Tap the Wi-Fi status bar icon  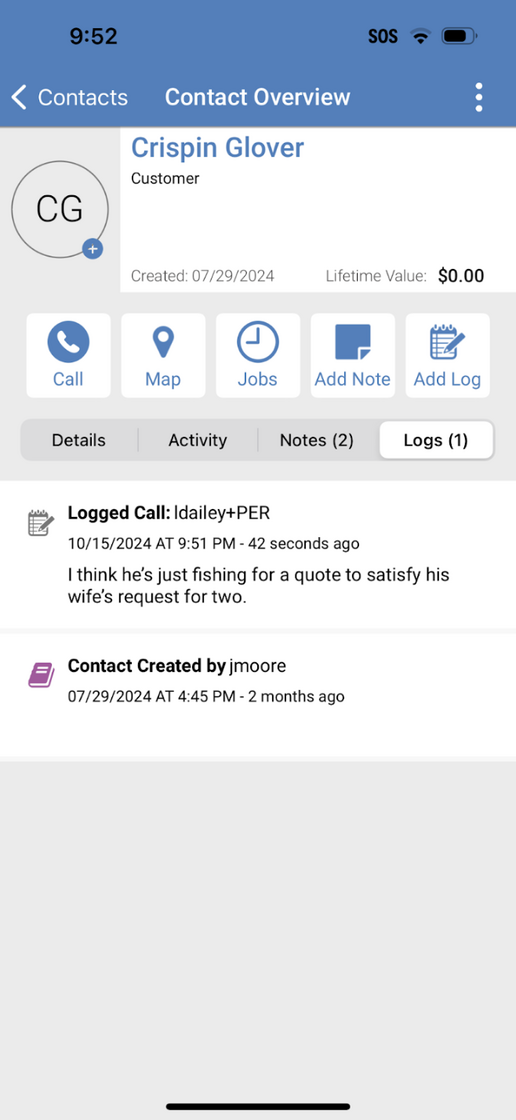(x=420, y=36)
